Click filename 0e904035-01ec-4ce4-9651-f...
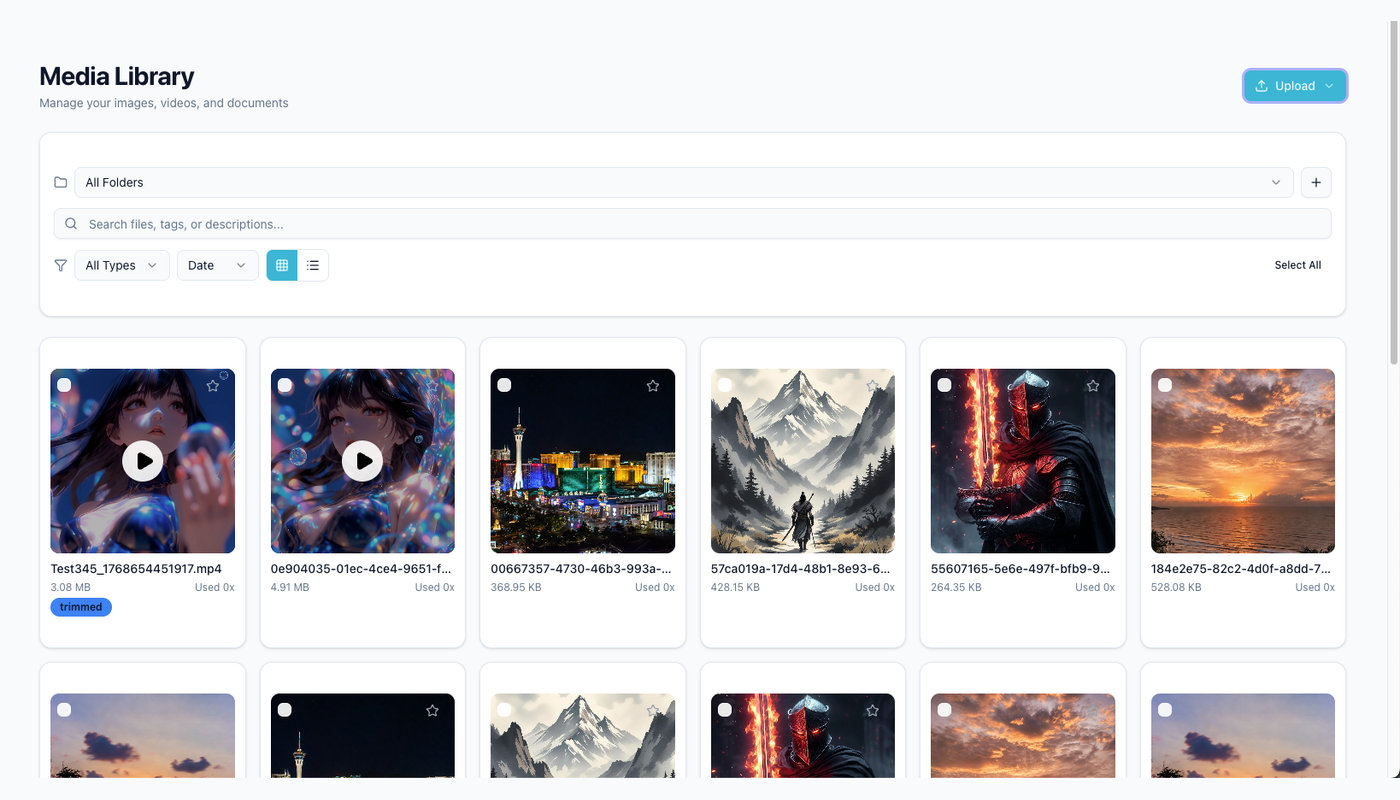Screen dimensions: 1400x800 click(x=363, y=569)
